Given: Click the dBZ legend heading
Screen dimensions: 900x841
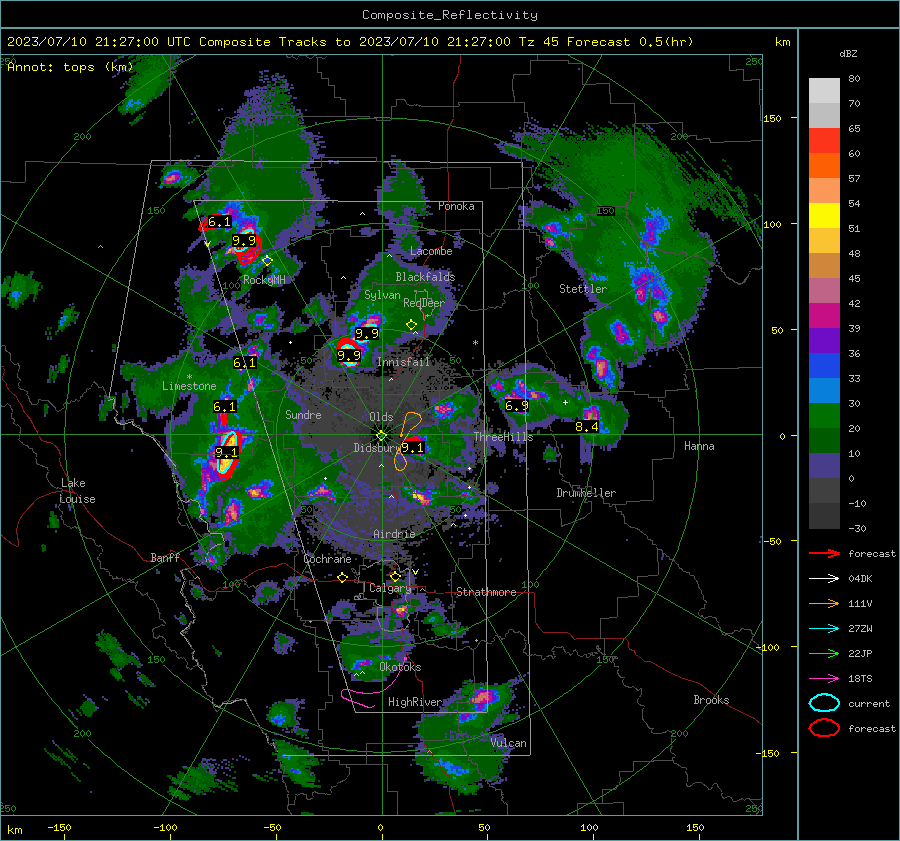Looking at the screenshot, I should [x=848, y=54].
